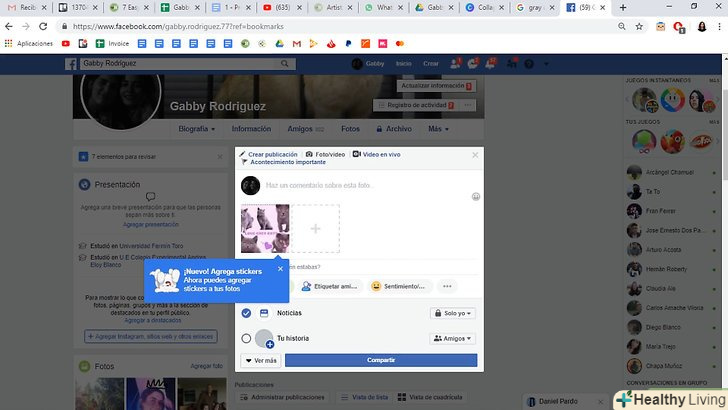
Task: Open the more options ellipsis in composer
Action: (x=447, y=286)
